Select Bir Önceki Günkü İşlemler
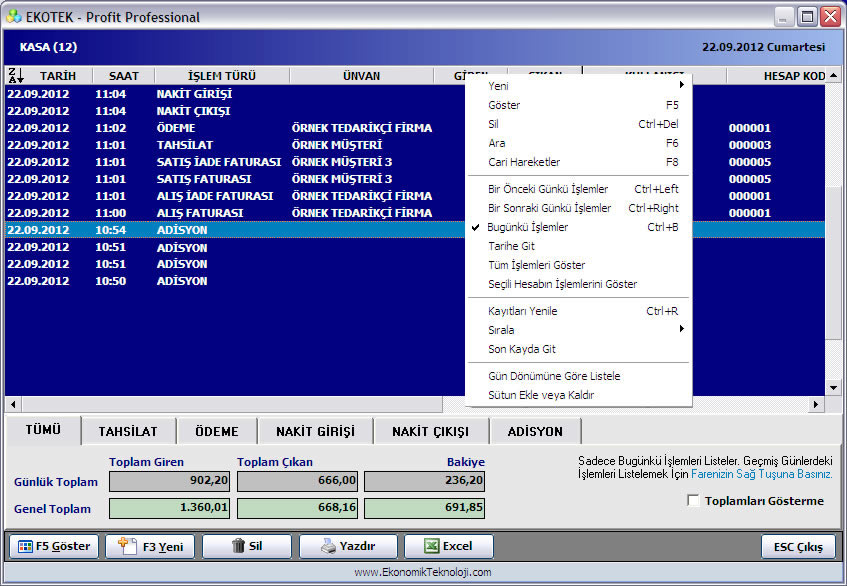 579,189
